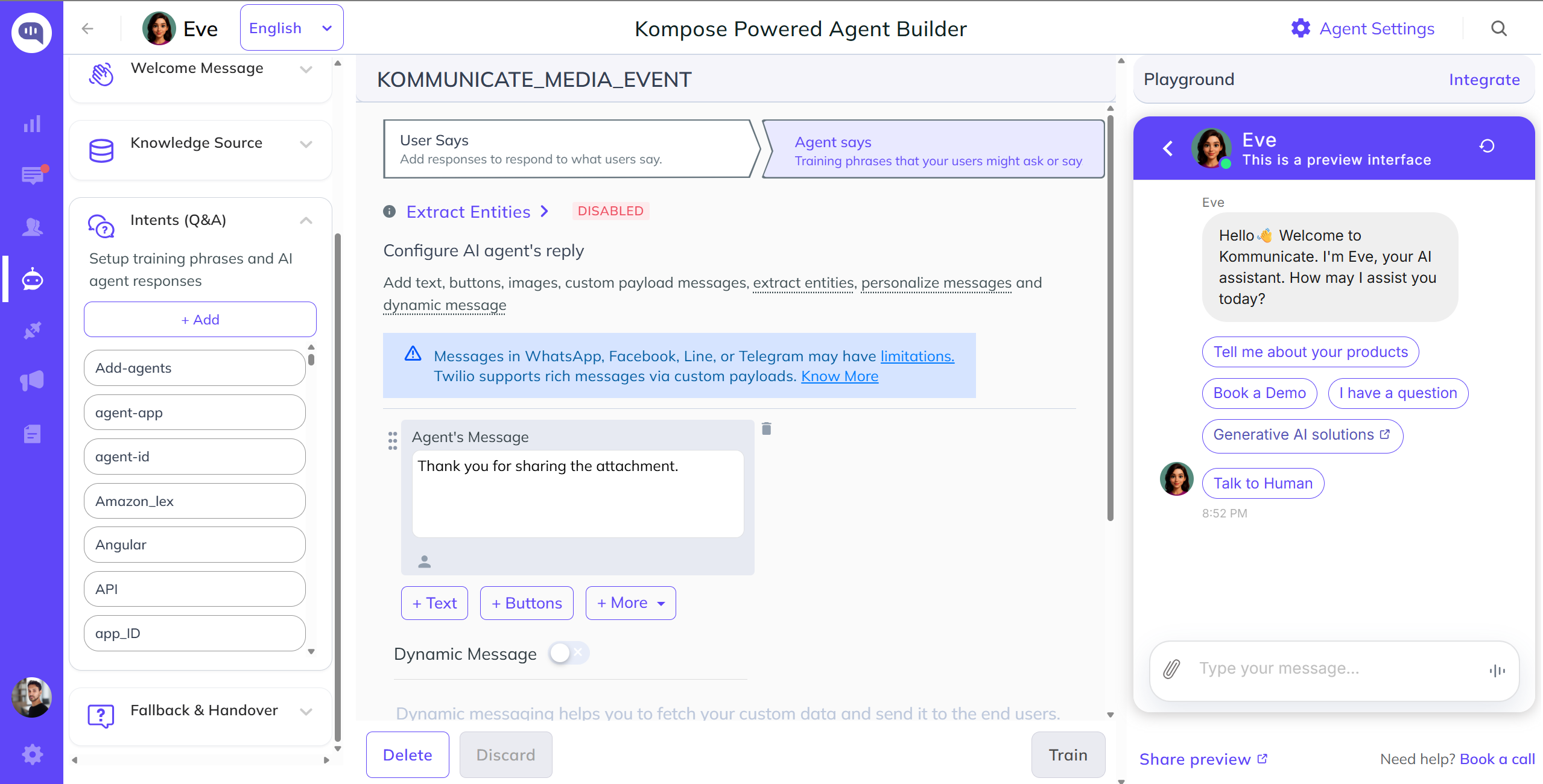The width and height of the screenshot is (1543, 784).
Task: Click the user profile avatar in sidebar
Action: tap(31, 697)
